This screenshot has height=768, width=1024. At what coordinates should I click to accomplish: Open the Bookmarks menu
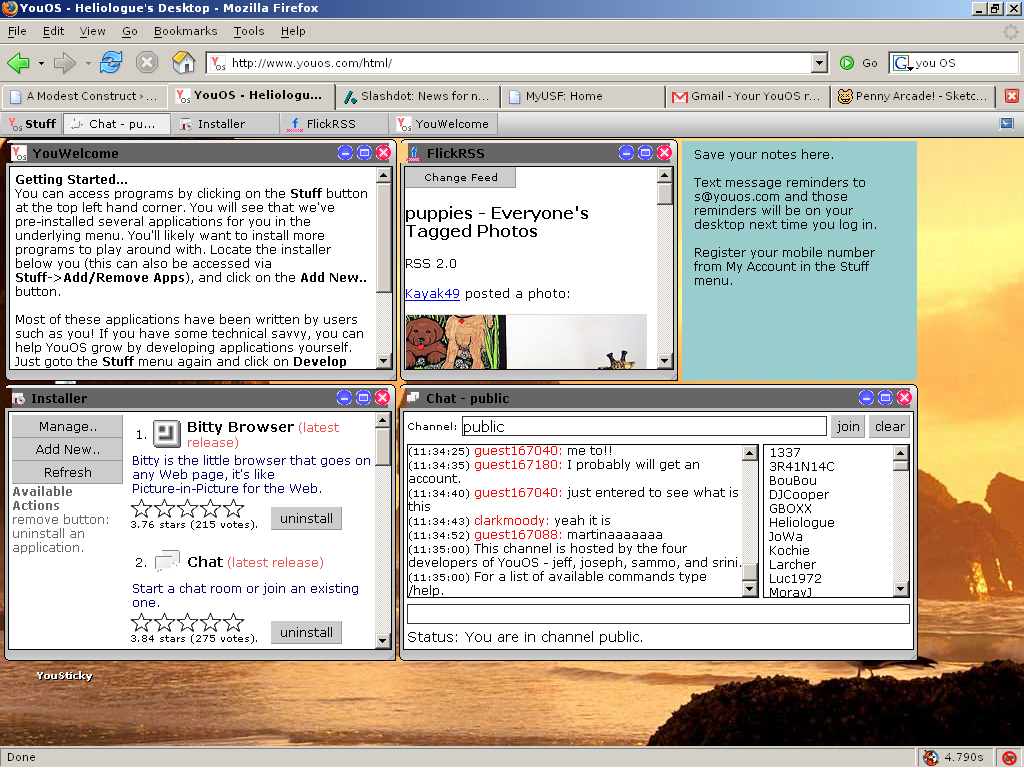[185, 31]
